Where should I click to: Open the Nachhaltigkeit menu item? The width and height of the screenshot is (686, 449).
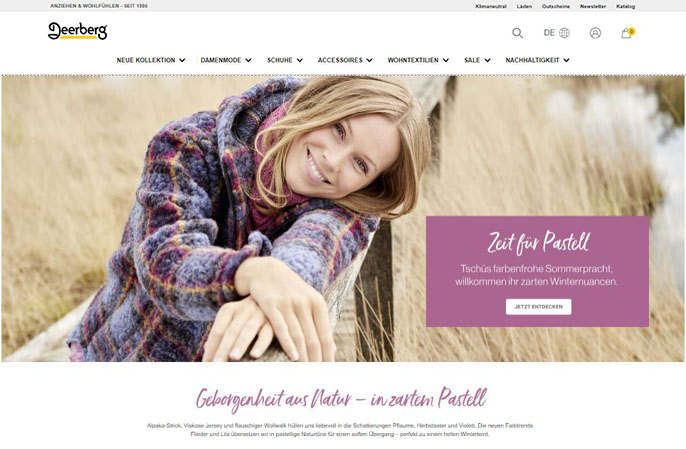532,60
